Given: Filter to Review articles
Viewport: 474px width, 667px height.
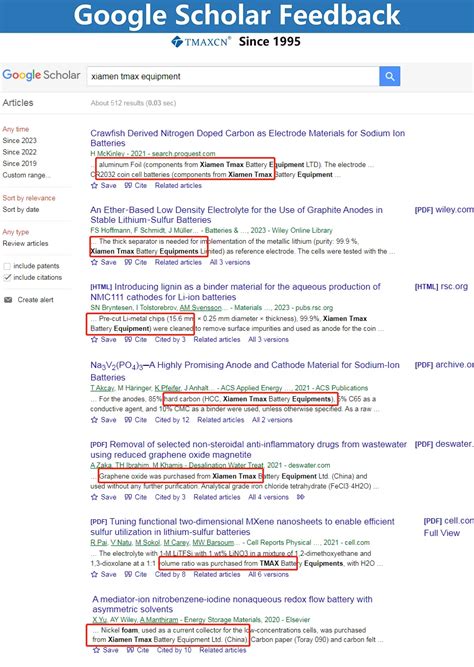Looking at the screenshot, I should click(x=26, y=243).
